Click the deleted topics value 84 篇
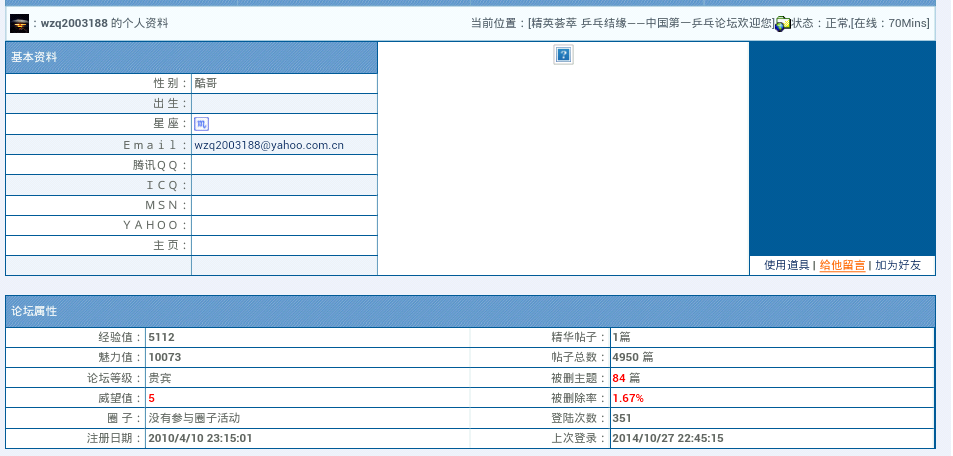Image resolution: width=953 pixels, height=456 pixels. point(625,378)
